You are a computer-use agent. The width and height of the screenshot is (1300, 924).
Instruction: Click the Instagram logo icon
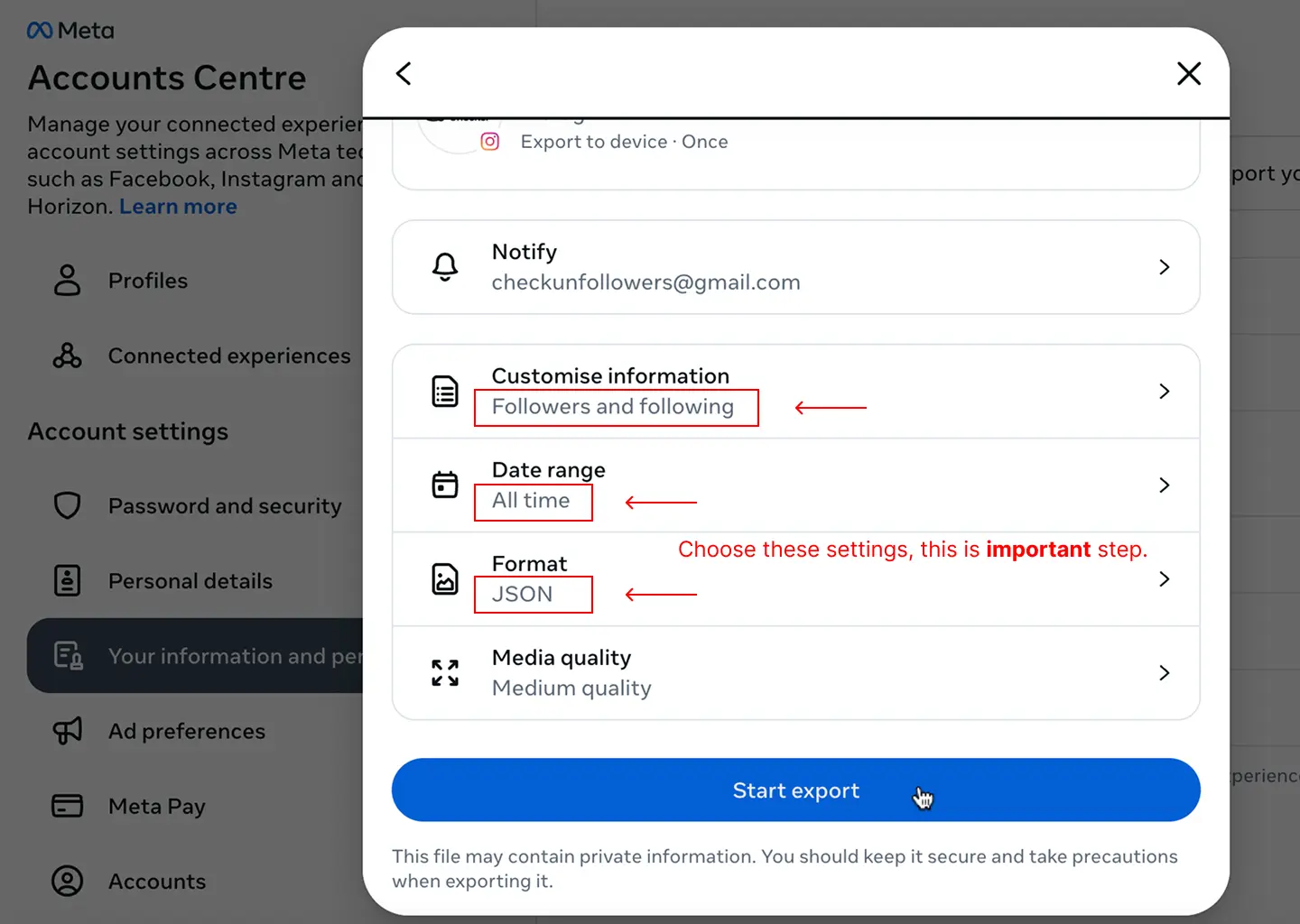(x=490, y=142)
